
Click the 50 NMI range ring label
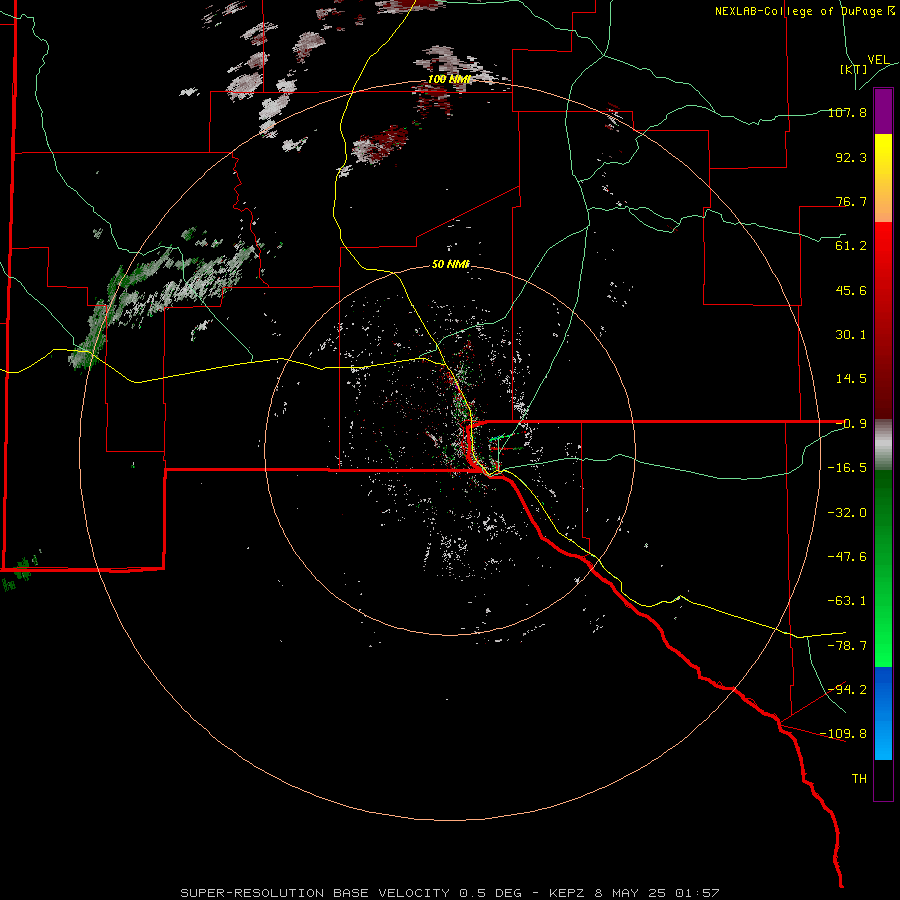(x=451, y=264)
